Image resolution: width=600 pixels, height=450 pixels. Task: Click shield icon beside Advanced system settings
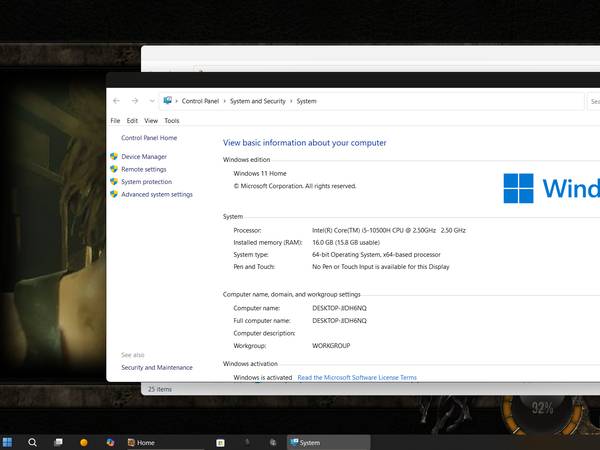114,195
